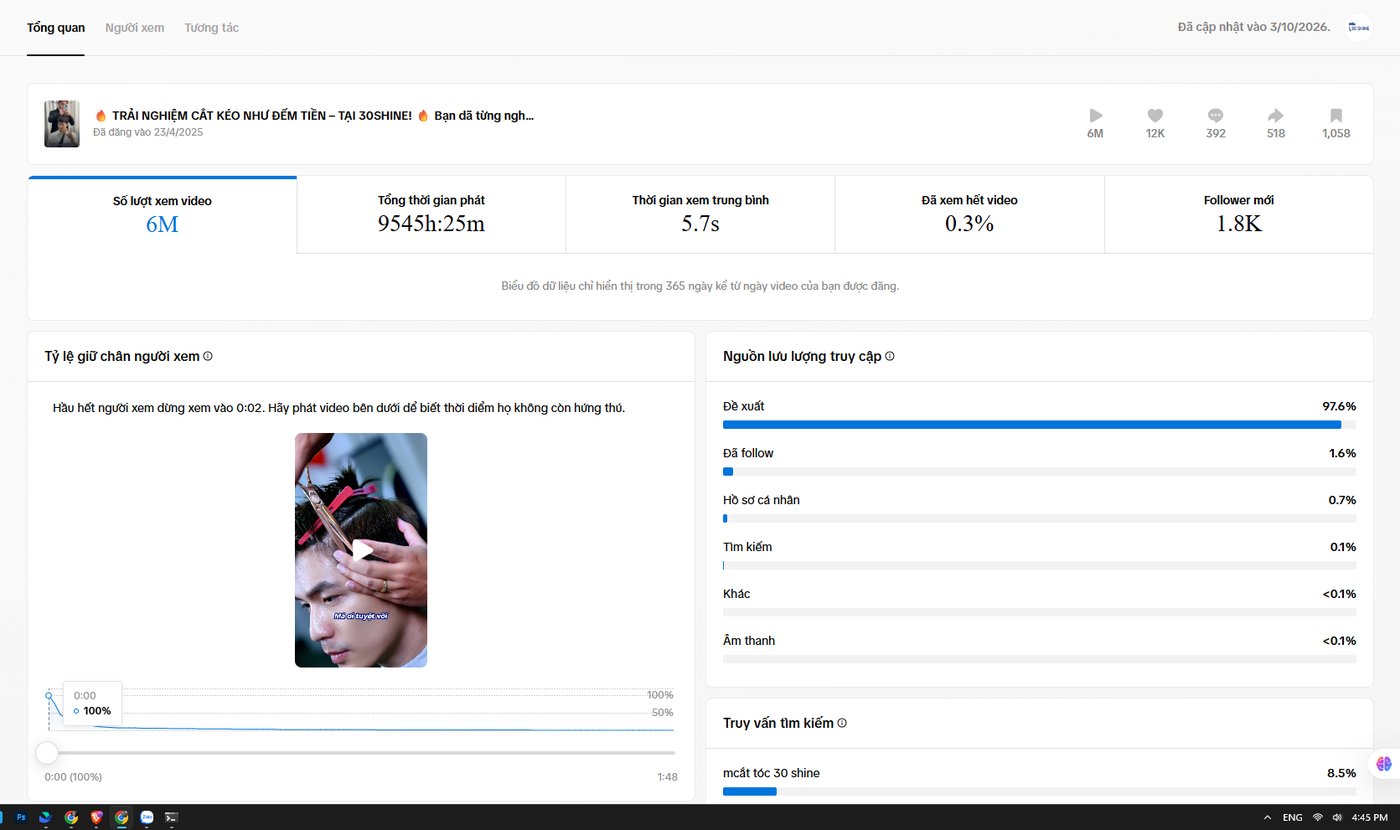Open the volume control in system tray
This screenshot has height=830, width=1400.
pyautogui.click(x=1337, y=817)
